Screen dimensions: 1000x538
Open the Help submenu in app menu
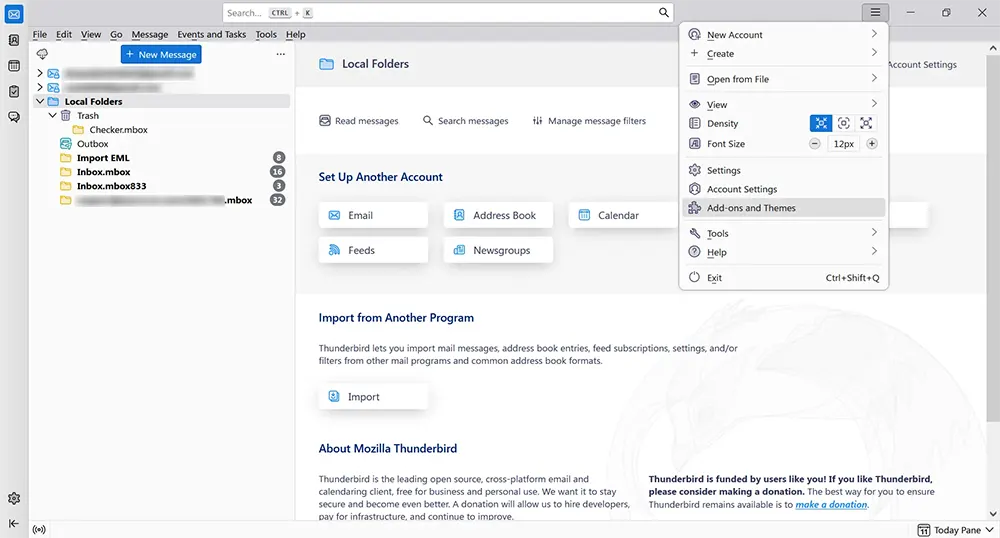pos(783,252)
